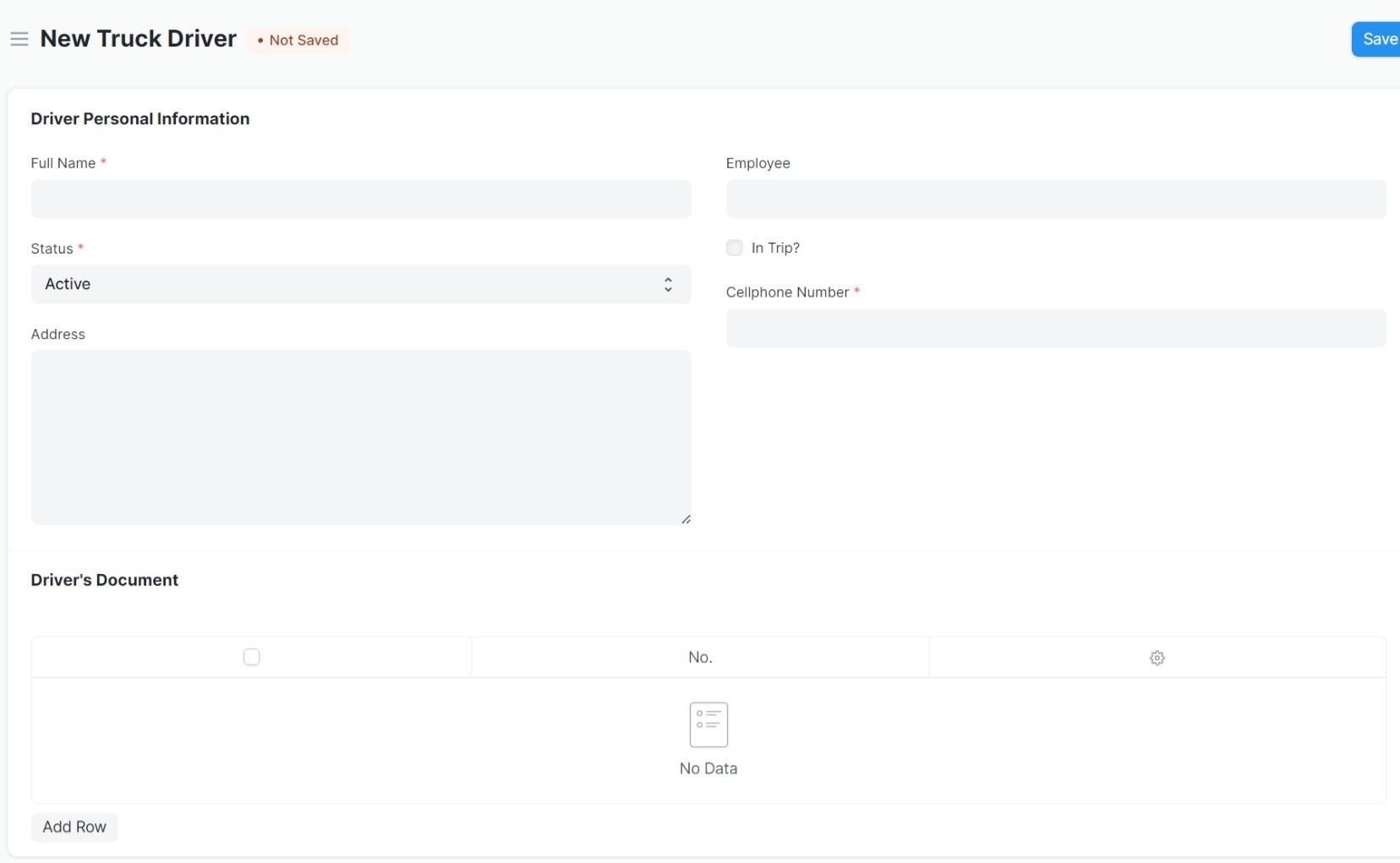
Task: Click the Cellphone Number input field
Action: (x=1055, y=328)
